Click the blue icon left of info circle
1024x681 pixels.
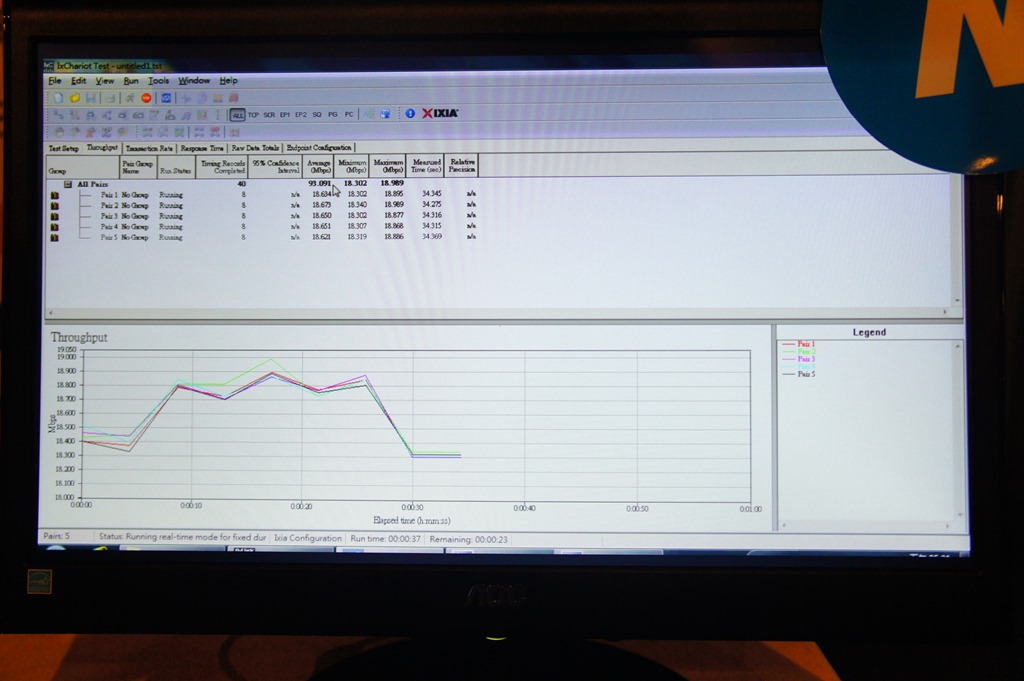click(385, 114)
